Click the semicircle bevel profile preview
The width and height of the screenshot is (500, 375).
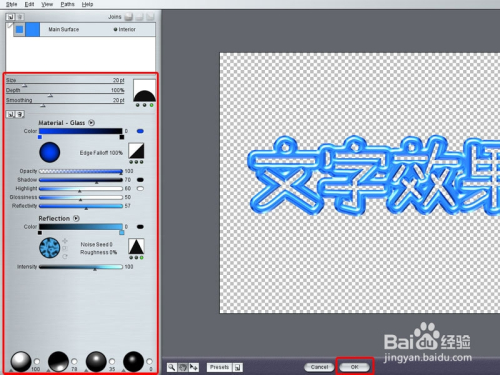click(x=144, y=90)
